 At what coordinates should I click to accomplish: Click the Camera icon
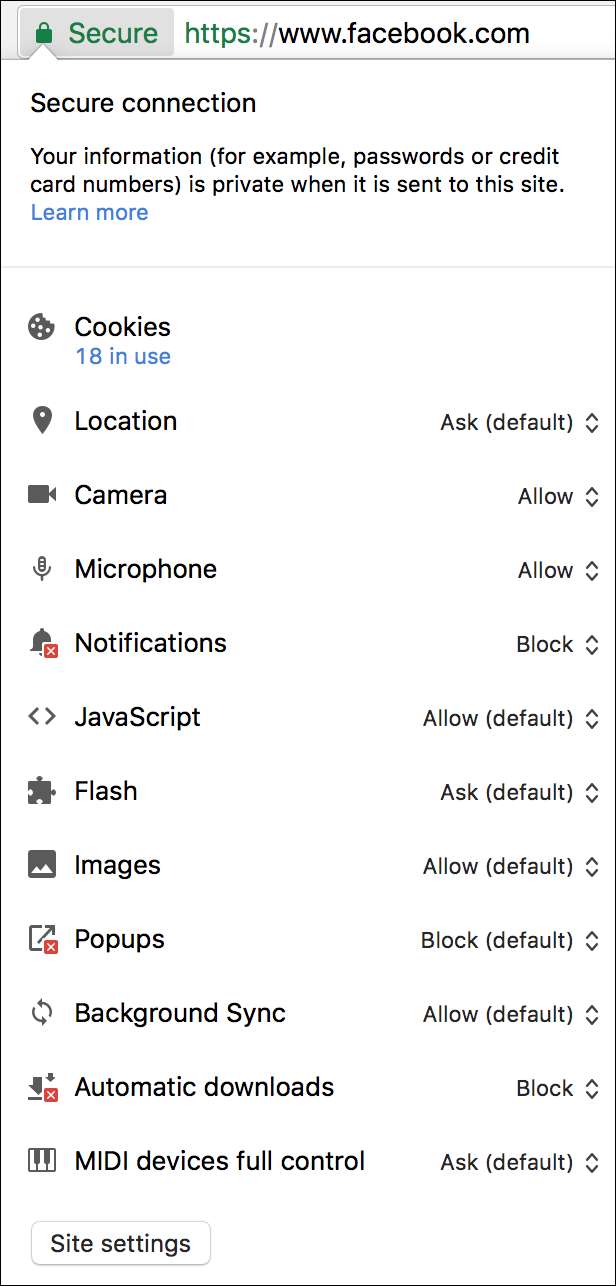42,495
